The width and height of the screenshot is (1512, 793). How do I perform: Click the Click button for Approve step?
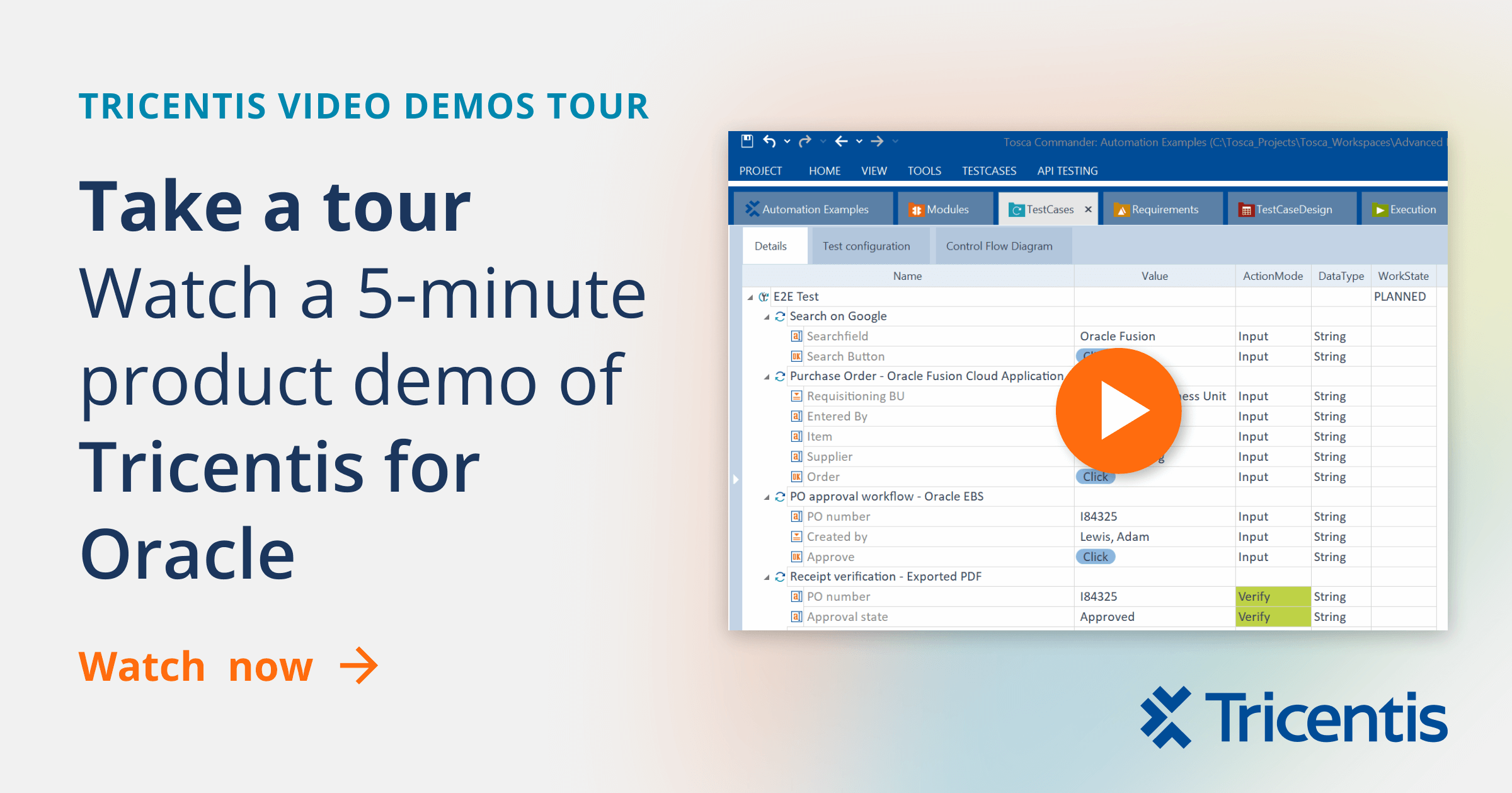tap(1095, 557)
